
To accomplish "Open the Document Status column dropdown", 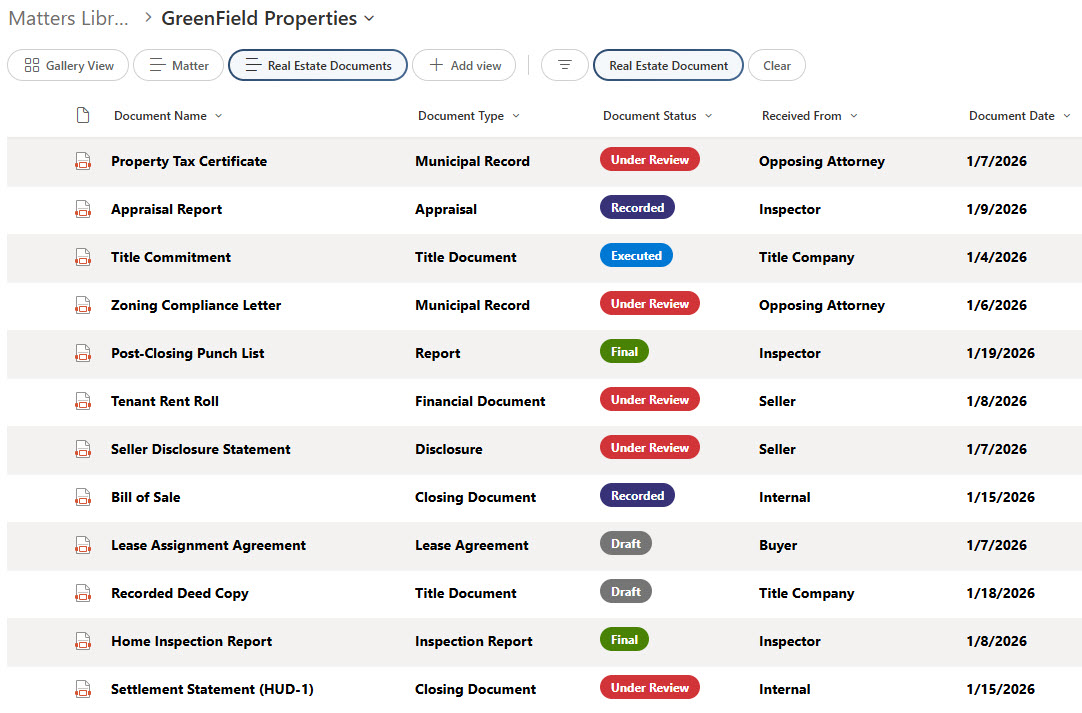I will [x=709, y=115].
